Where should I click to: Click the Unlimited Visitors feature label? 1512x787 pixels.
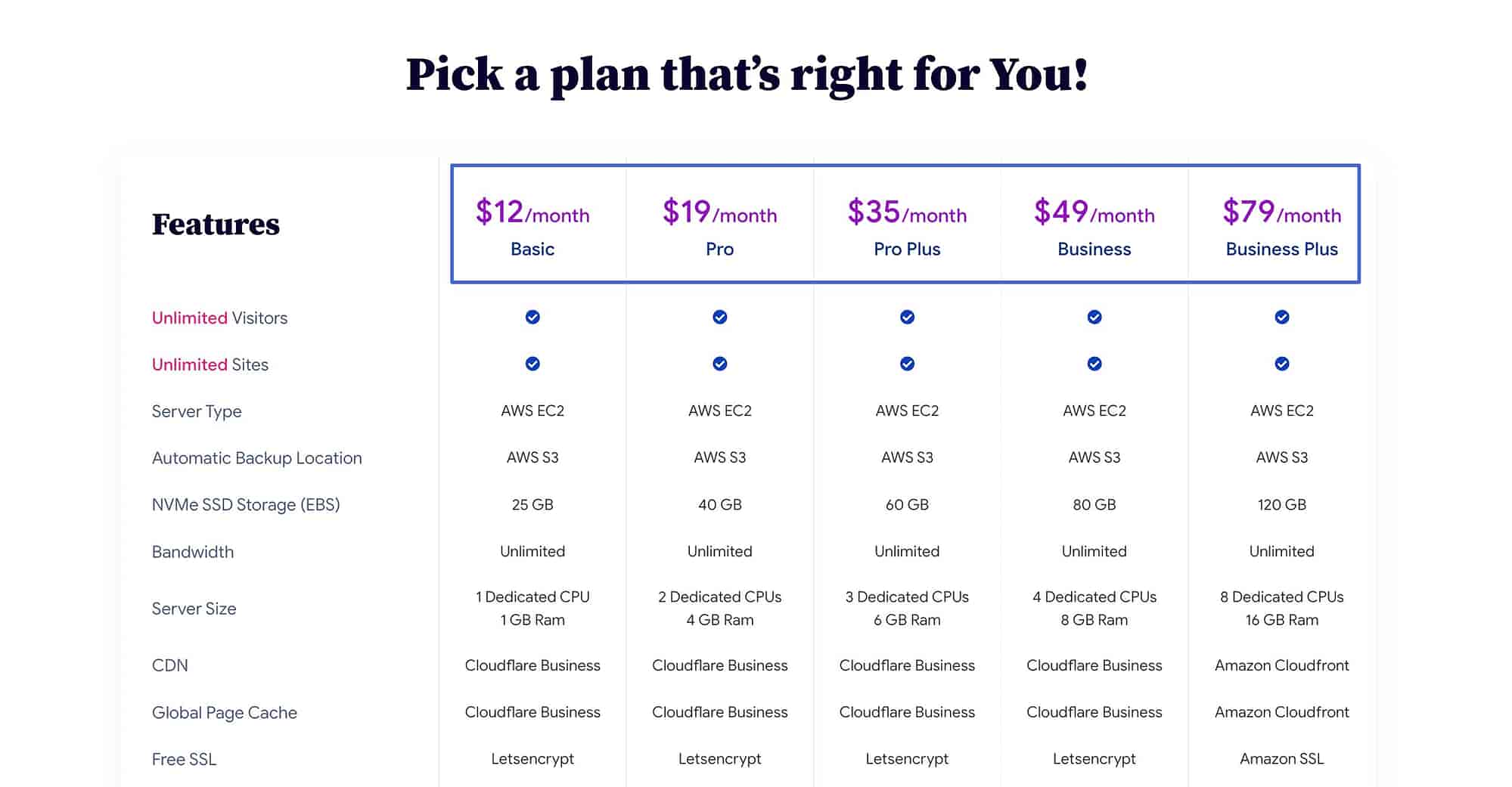219,318
